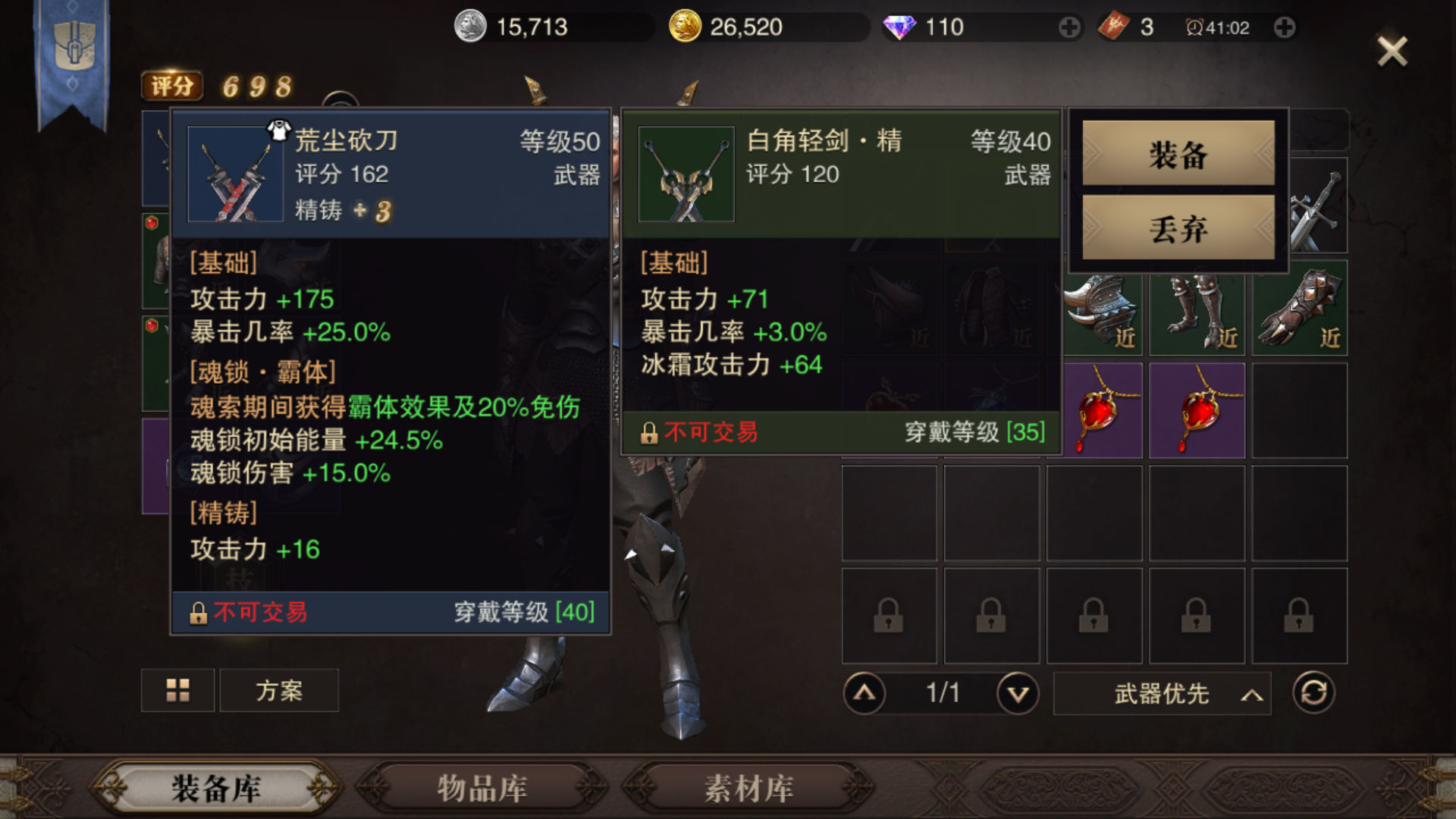This screenshot has height=819, width=1456.
Task: Click the 荒尘砍刀 weapon icon
Action: point(235,174)
